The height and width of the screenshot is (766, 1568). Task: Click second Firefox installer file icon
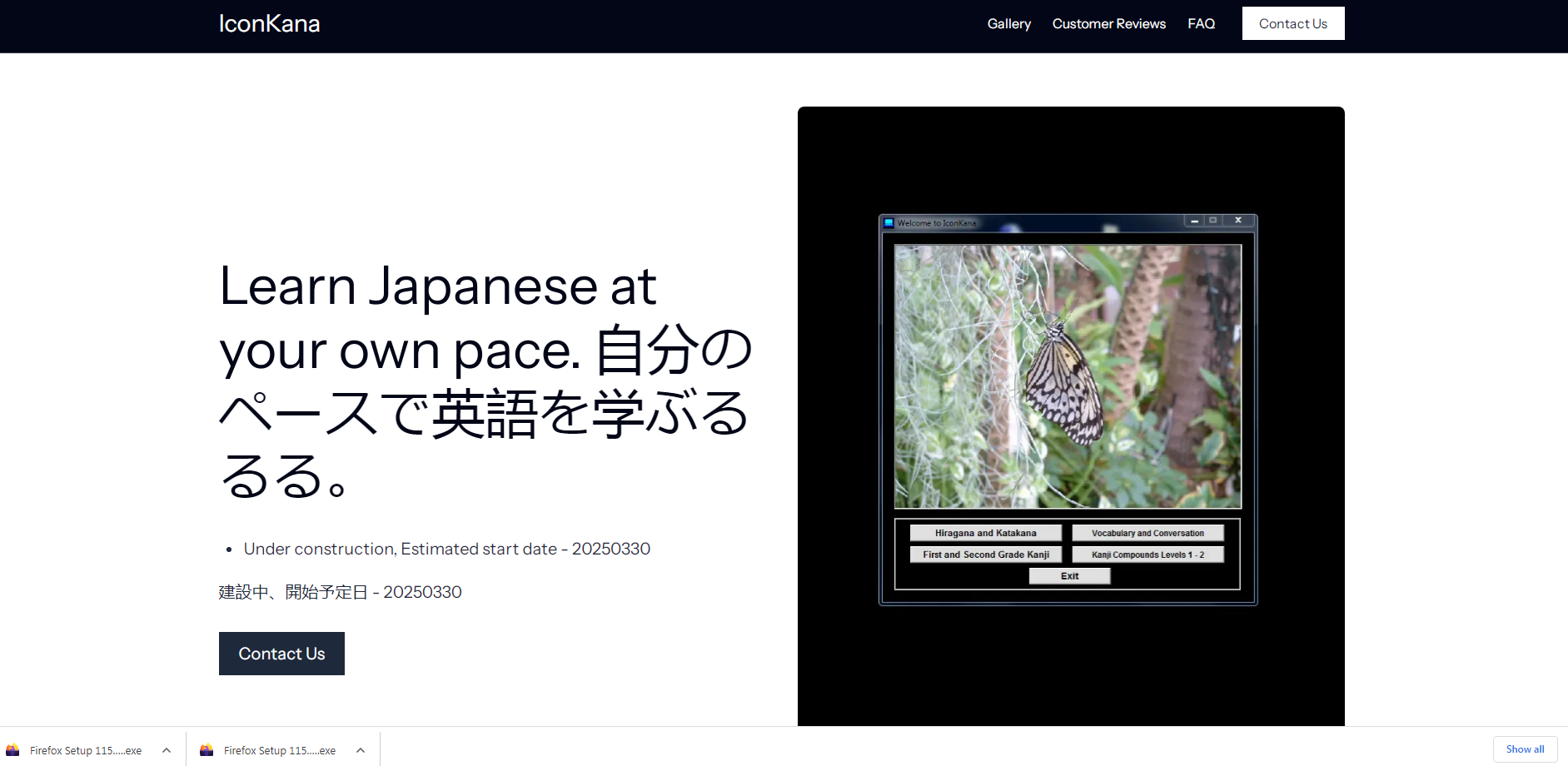207,750
